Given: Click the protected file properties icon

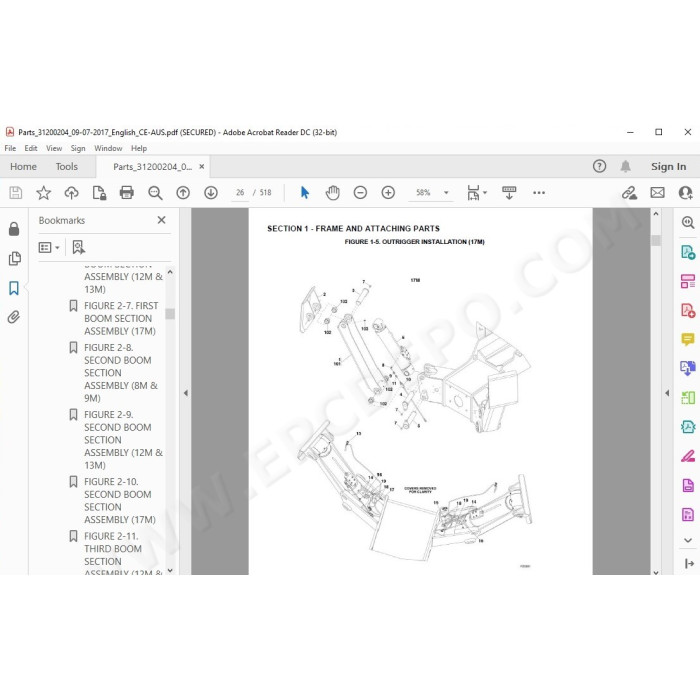Looking at the screenshot, I should 99,193.
